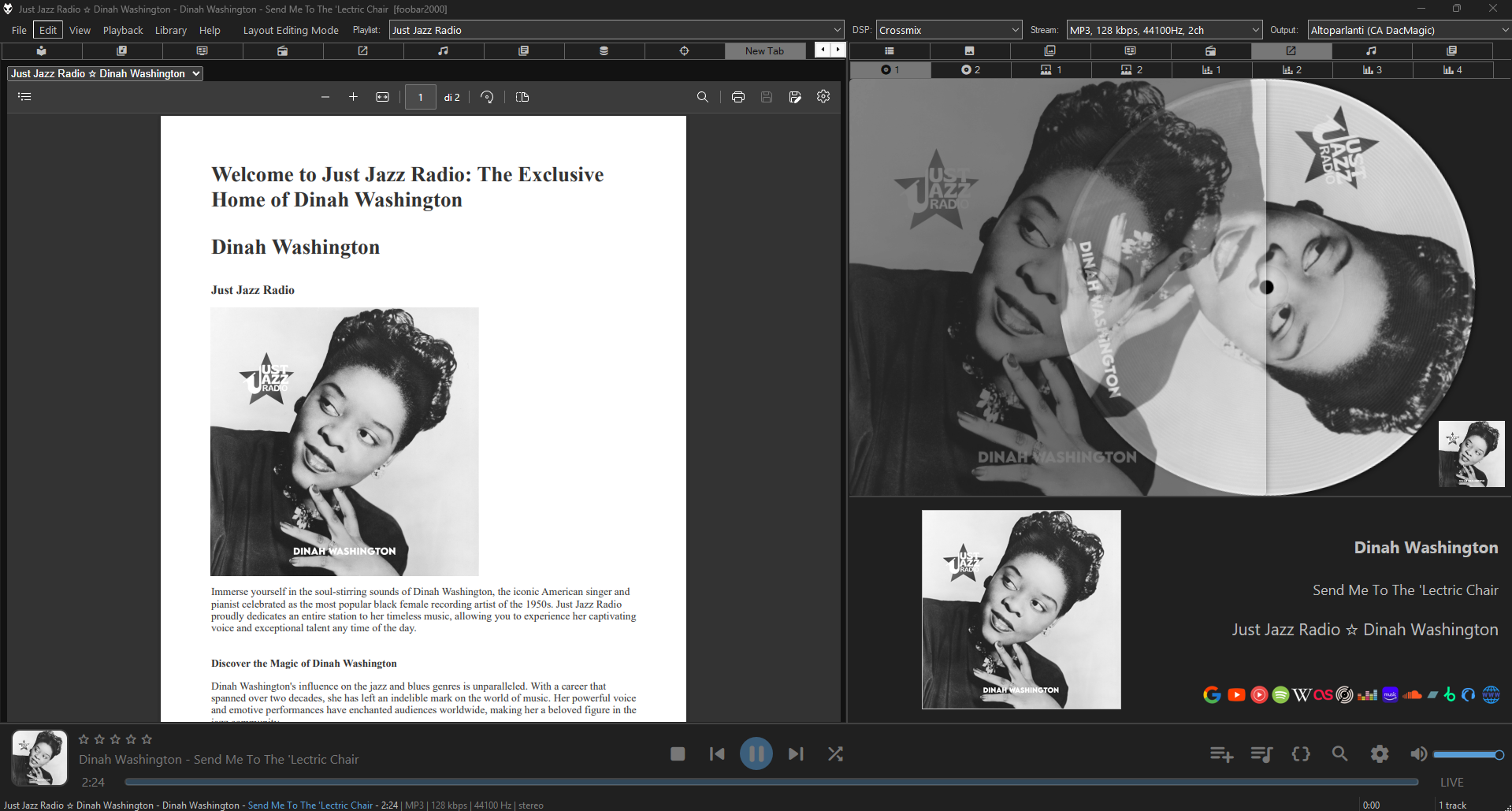Image resolution: width=1512 pixels, height=811 pixels.
Task: Search within the PDF viewer
Action: (702, 97)
